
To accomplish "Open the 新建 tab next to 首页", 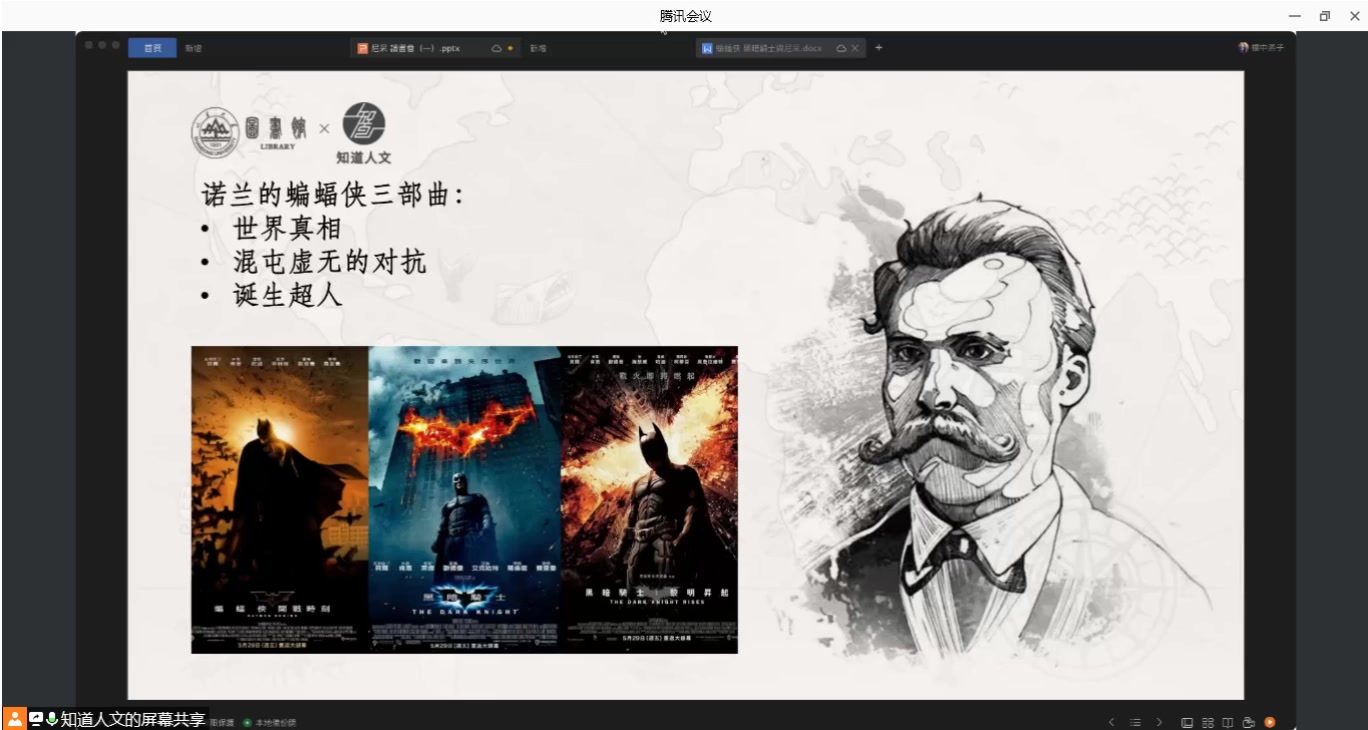I will click(193, 48).
